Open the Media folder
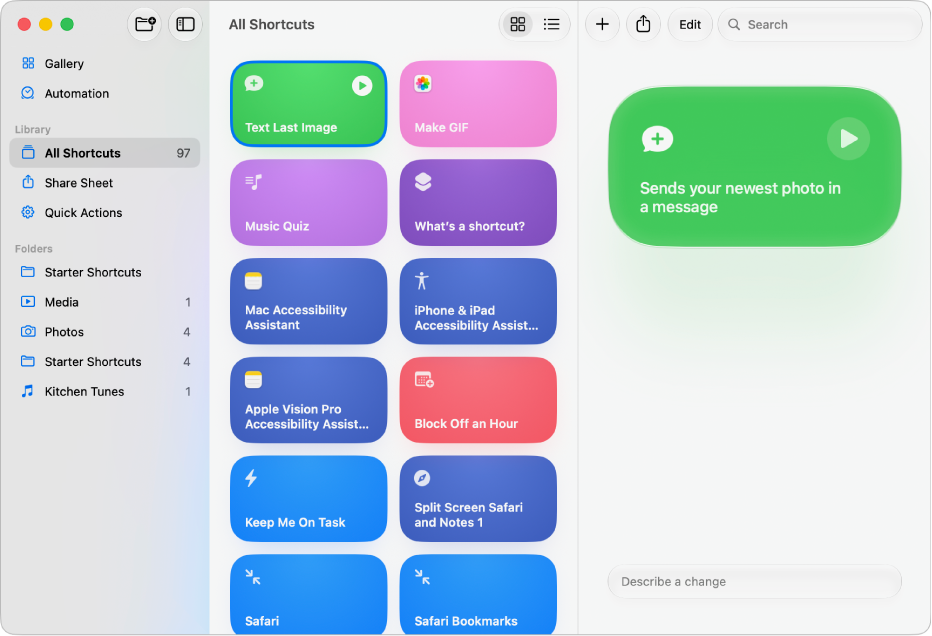The height and width of the screenshot is (636, 932). [105, 302]
